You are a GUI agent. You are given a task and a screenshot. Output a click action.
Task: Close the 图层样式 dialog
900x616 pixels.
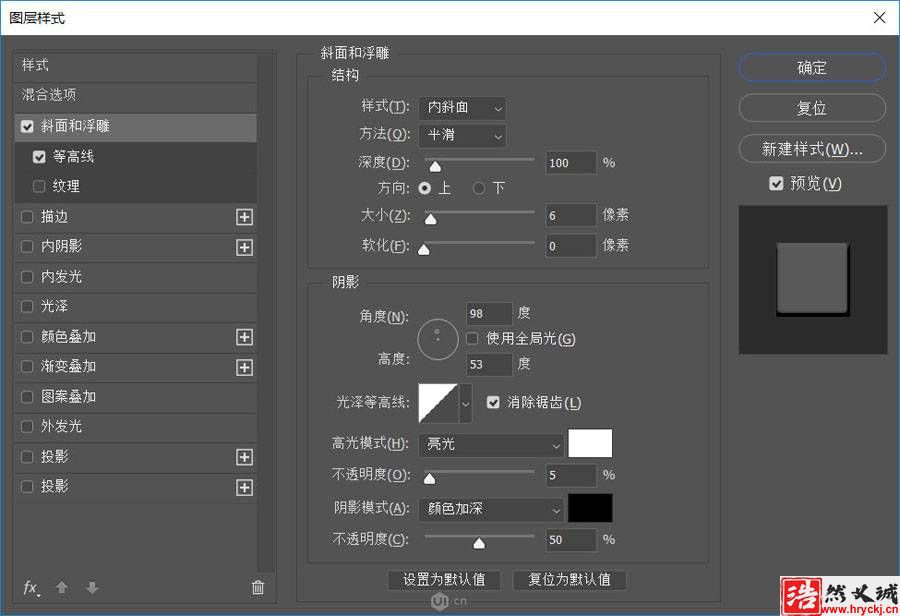click(879, 18)
